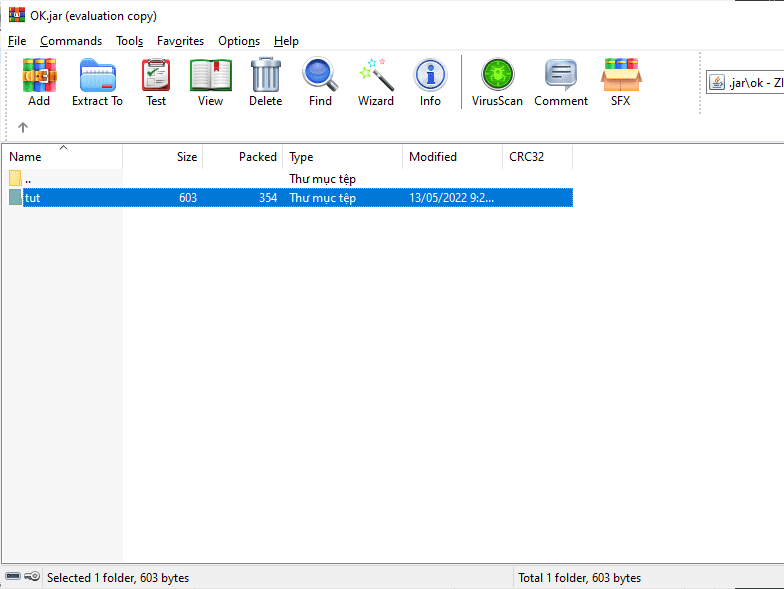Open Comment tool
Viewport: 784px width, 589px height.
[561, 75]
